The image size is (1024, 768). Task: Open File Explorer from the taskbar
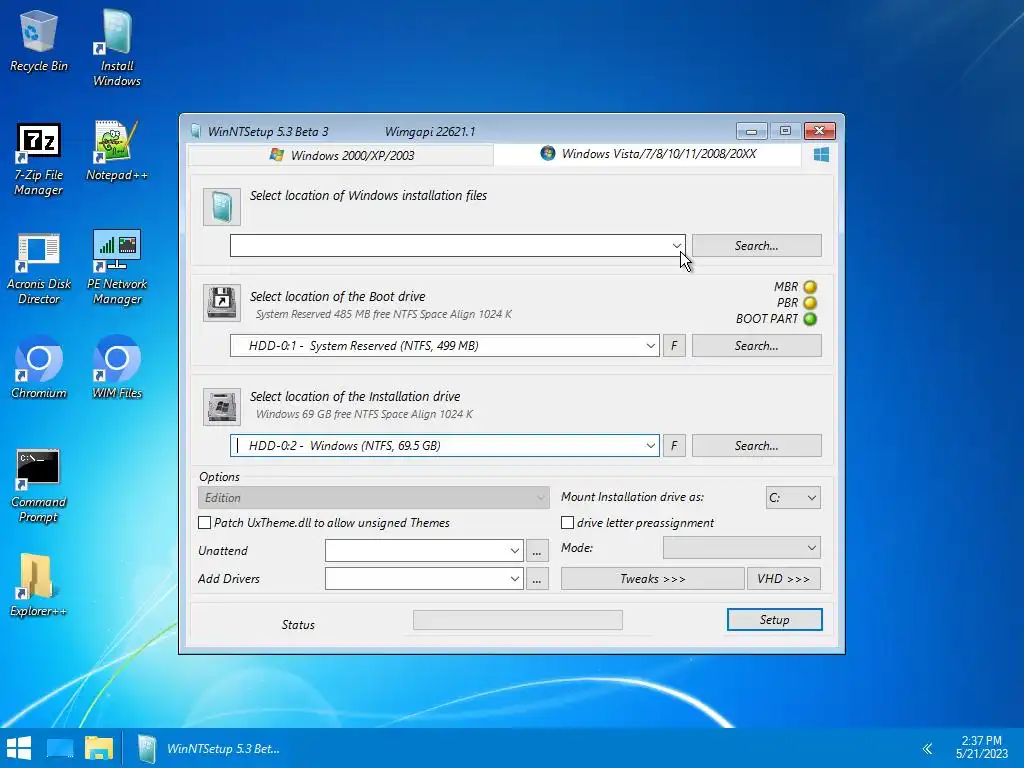[99, 748]
